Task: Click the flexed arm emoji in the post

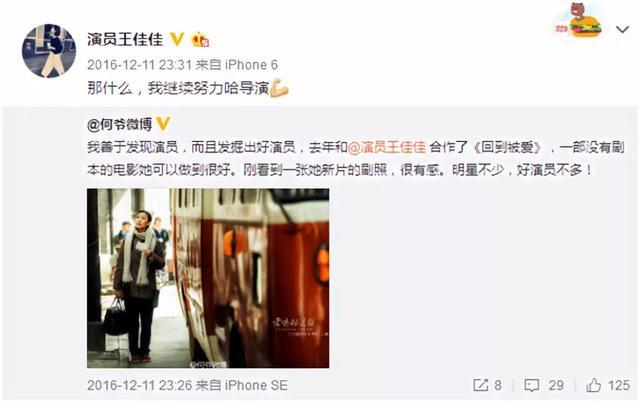Action: [x=279, y=87]
